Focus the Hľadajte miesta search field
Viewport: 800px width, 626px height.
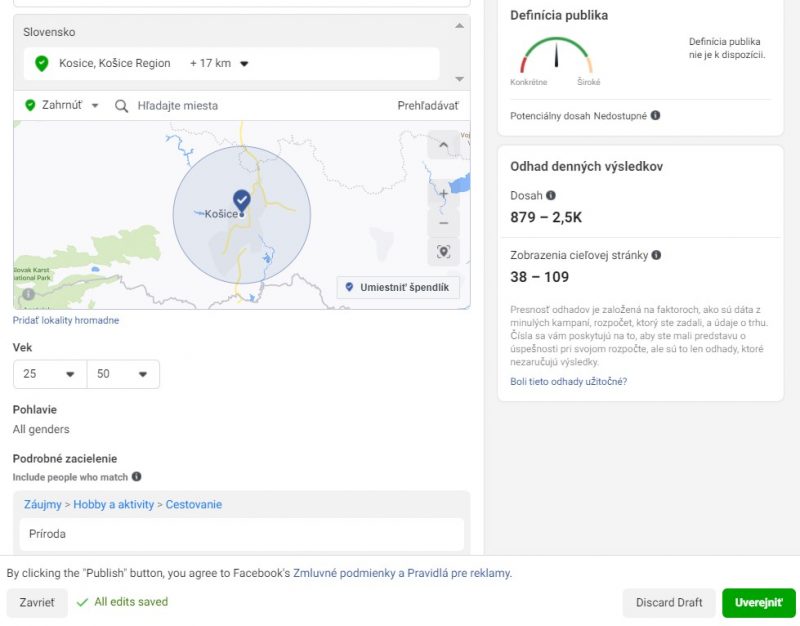click(178, 106)
